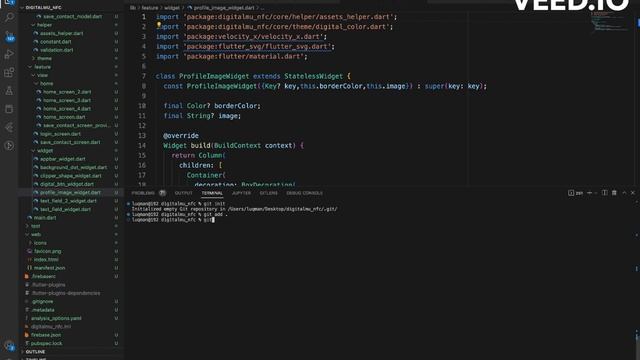Open analysis_options.yaml file
The width and height of the screenshot is (640, 360).
pos(56,318)
